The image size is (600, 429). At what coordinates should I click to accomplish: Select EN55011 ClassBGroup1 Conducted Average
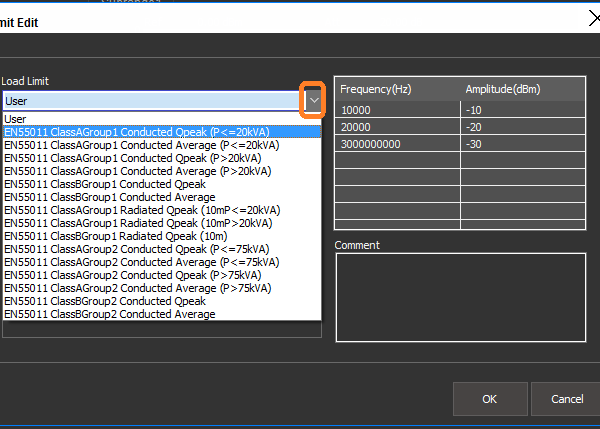[110, 197]
